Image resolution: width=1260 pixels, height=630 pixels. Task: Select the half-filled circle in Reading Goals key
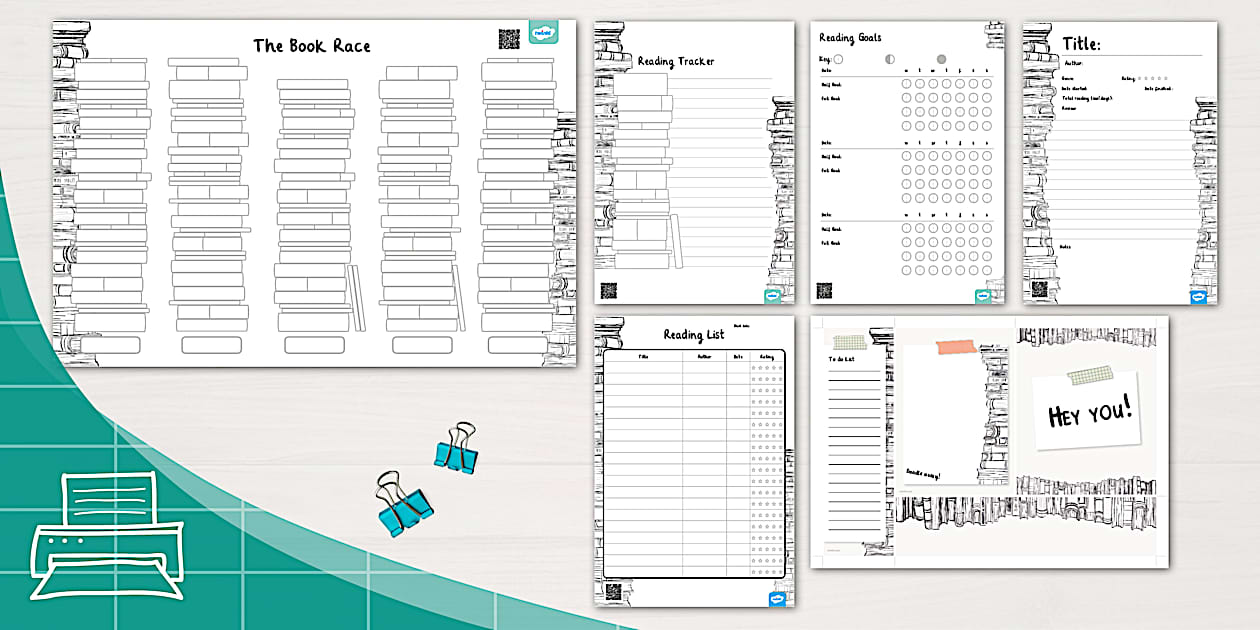point(889,59)
